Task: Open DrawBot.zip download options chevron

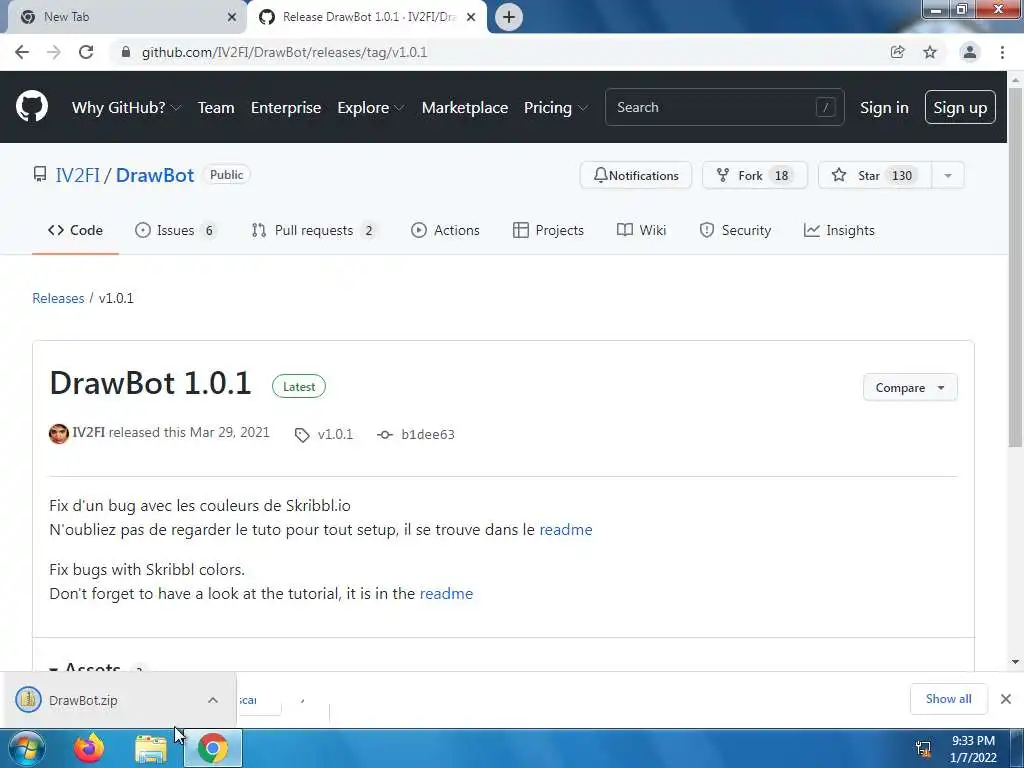Action: pyautogui.click(x=213, y=700)
